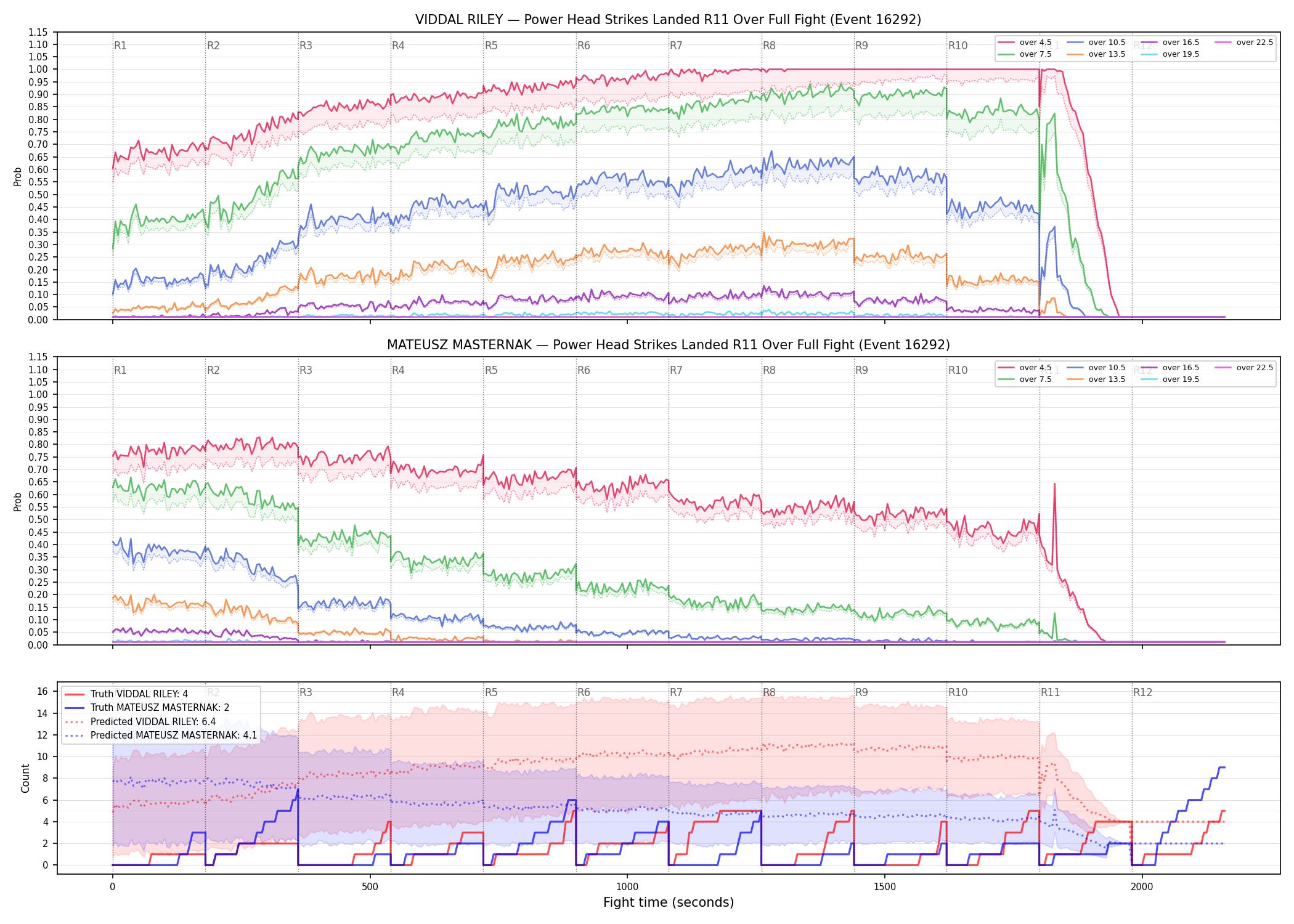Click the 'Prob' axis label of Masternak chart
1294x924 pixels.
(17, 501)
